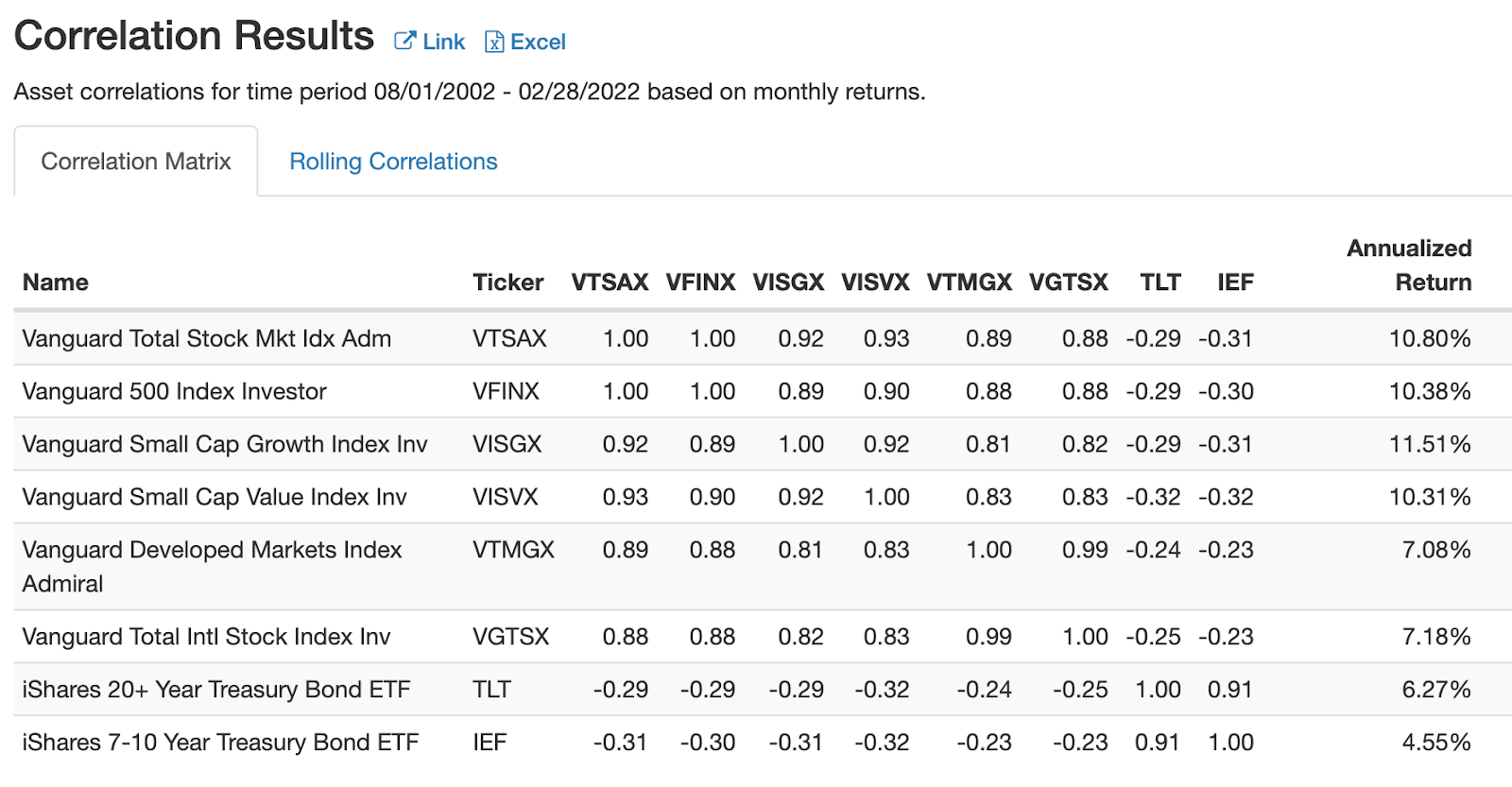Switch to Rolling Correlations tab
Screen dimensions: 1512x787
pyautogui.click(x=393, y=162)
